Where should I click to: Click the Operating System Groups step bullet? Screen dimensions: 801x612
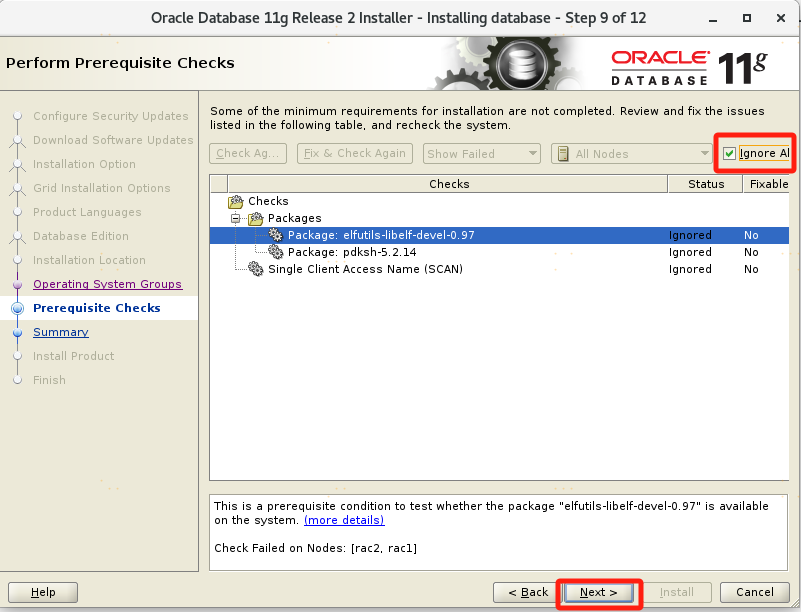point(17,285)
